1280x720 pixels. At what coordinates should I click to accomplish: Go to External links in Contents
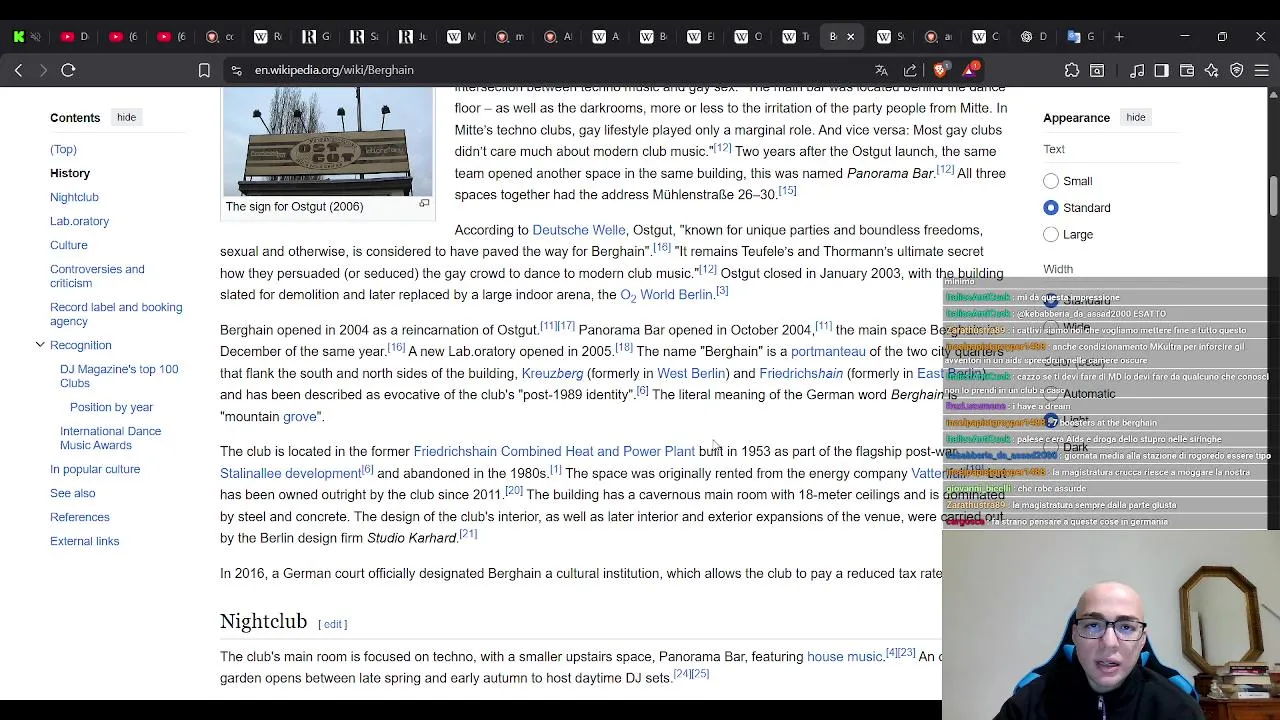click(84, 541)
